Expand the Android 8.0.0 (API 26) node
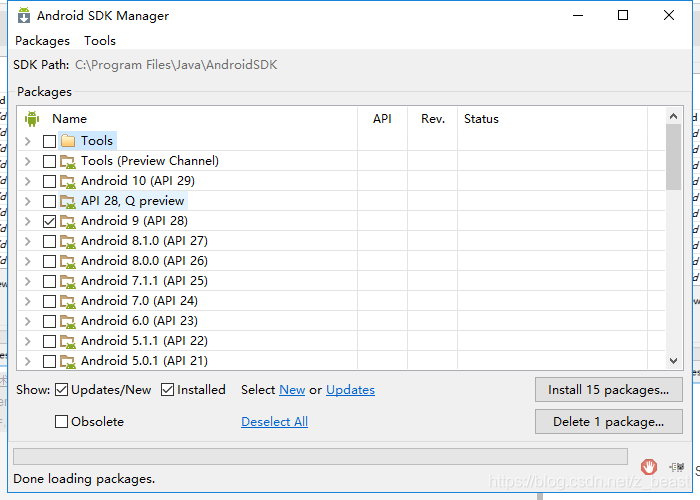700x500 pixels. point(28,262)
